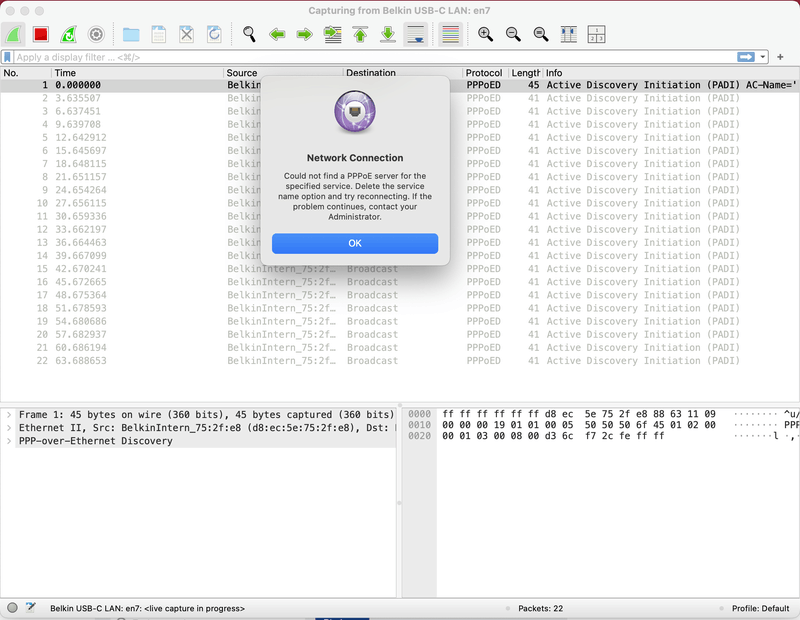Click Broadcast destination in packet 20
Screen dimensions: 800x620
click(x=372, y=335)
